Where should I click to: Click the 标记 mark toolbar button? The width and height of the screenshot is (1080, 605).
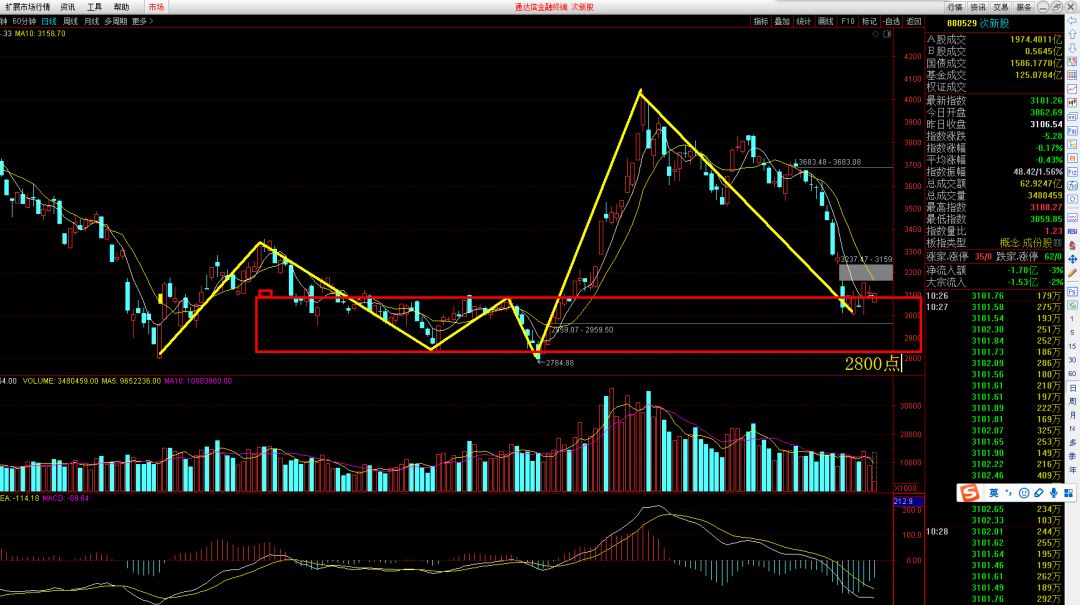tap(869, 21)
